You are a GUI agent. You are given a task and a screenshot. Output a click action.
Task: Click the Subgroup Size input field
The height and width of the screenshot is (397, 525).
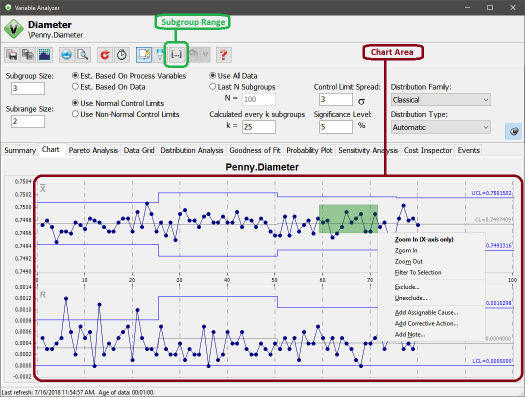(28, 88)
